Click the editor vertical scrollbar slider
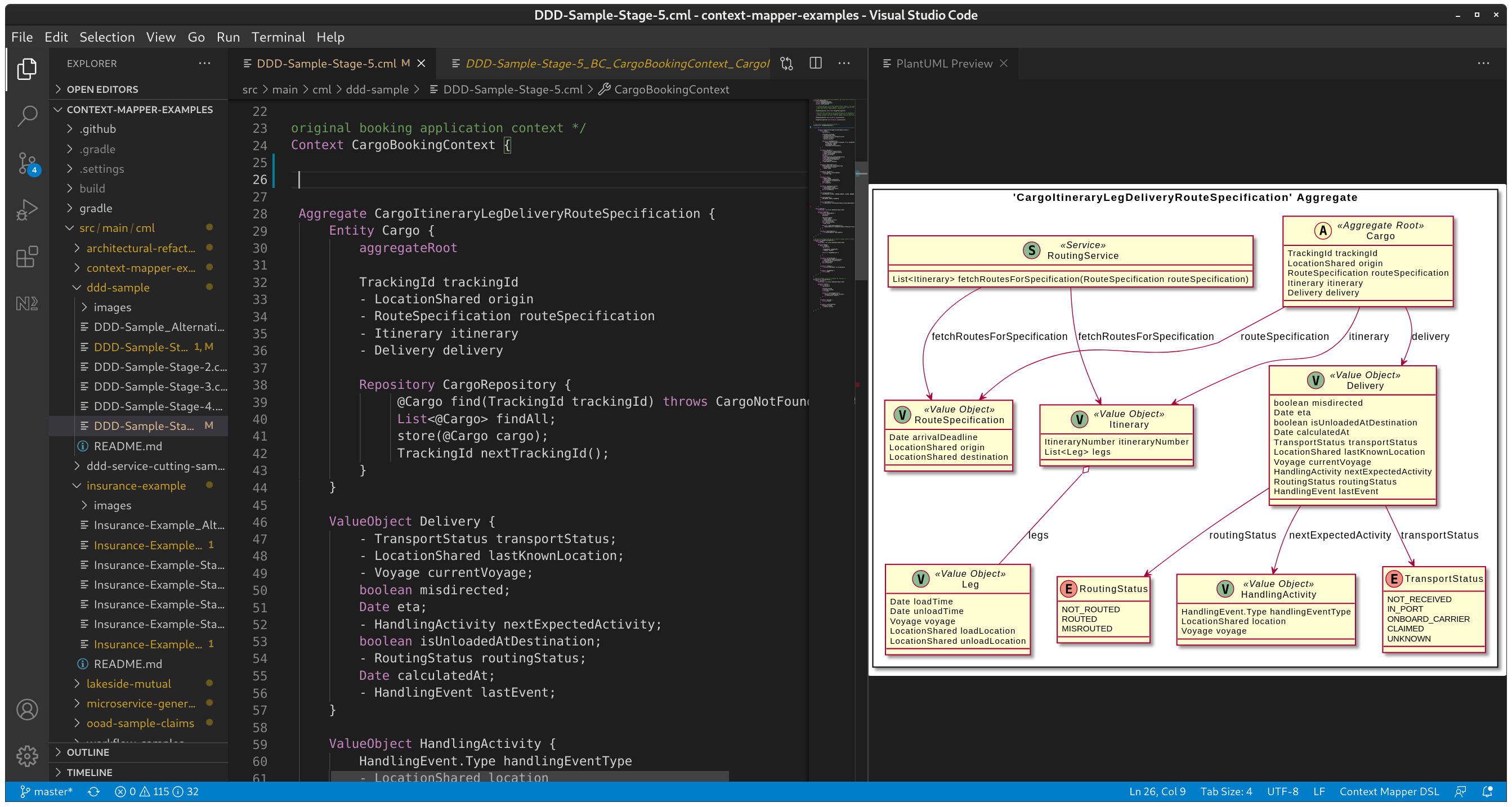Image resolution: width=1512 pixels, height=807 pixels. pyautogui.click(x=861, y=220)
